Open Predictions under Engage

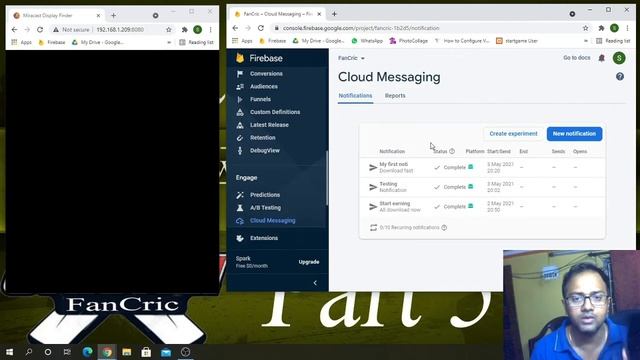[x=265, y=195]
